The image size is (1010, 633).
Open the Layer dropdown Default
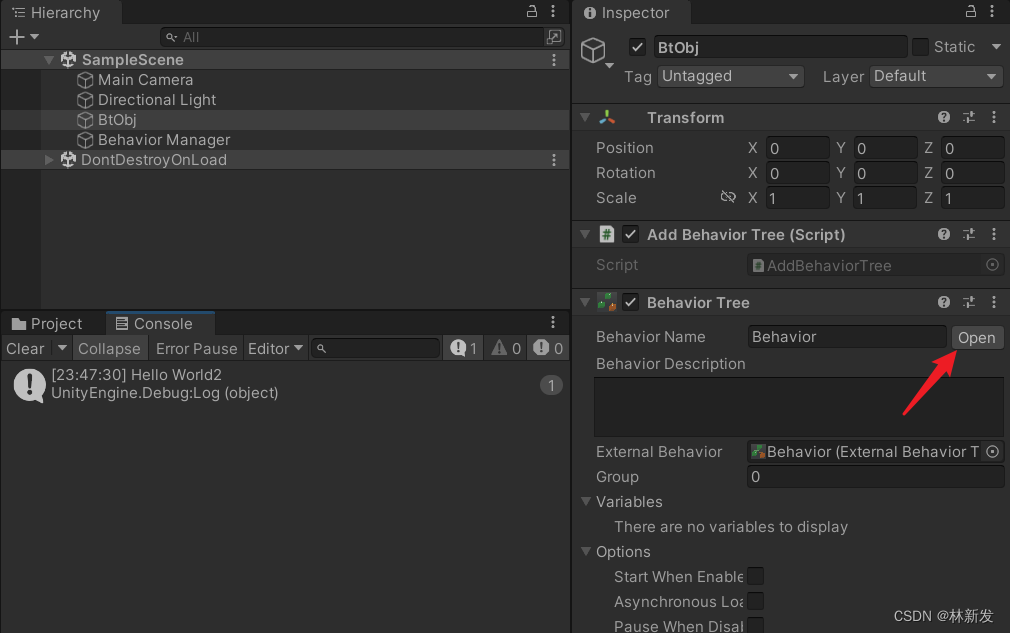(936, 76)
